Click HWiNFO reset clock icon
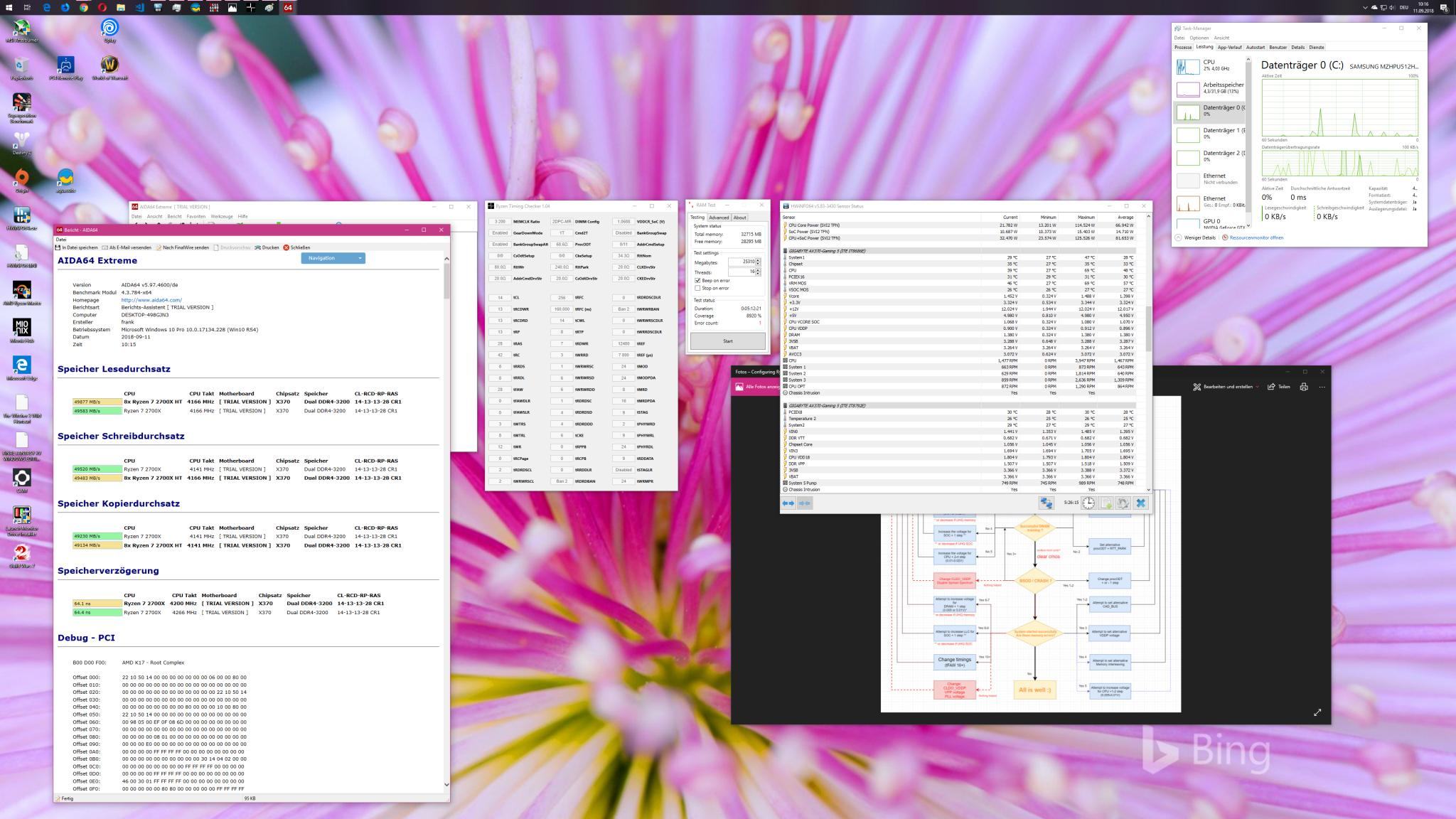The height and width of the screenshot is (819, 1456). (x=1088, y=503)
